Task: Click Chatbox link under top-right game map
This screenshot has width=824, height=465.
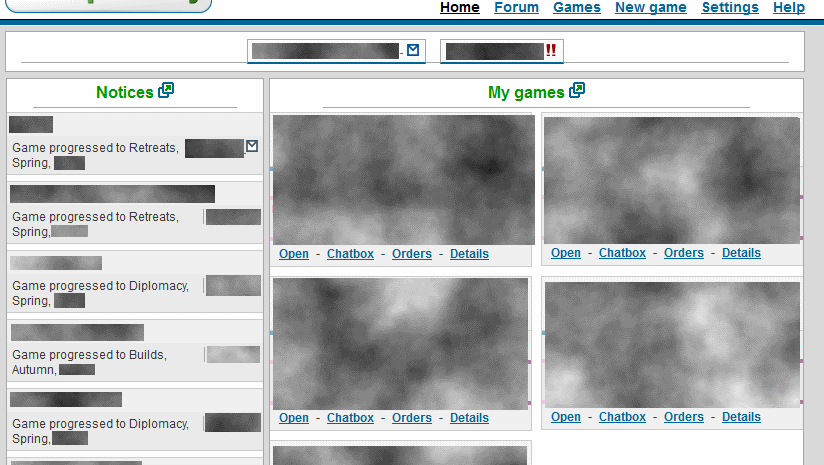Action: [x=622, y=253]
